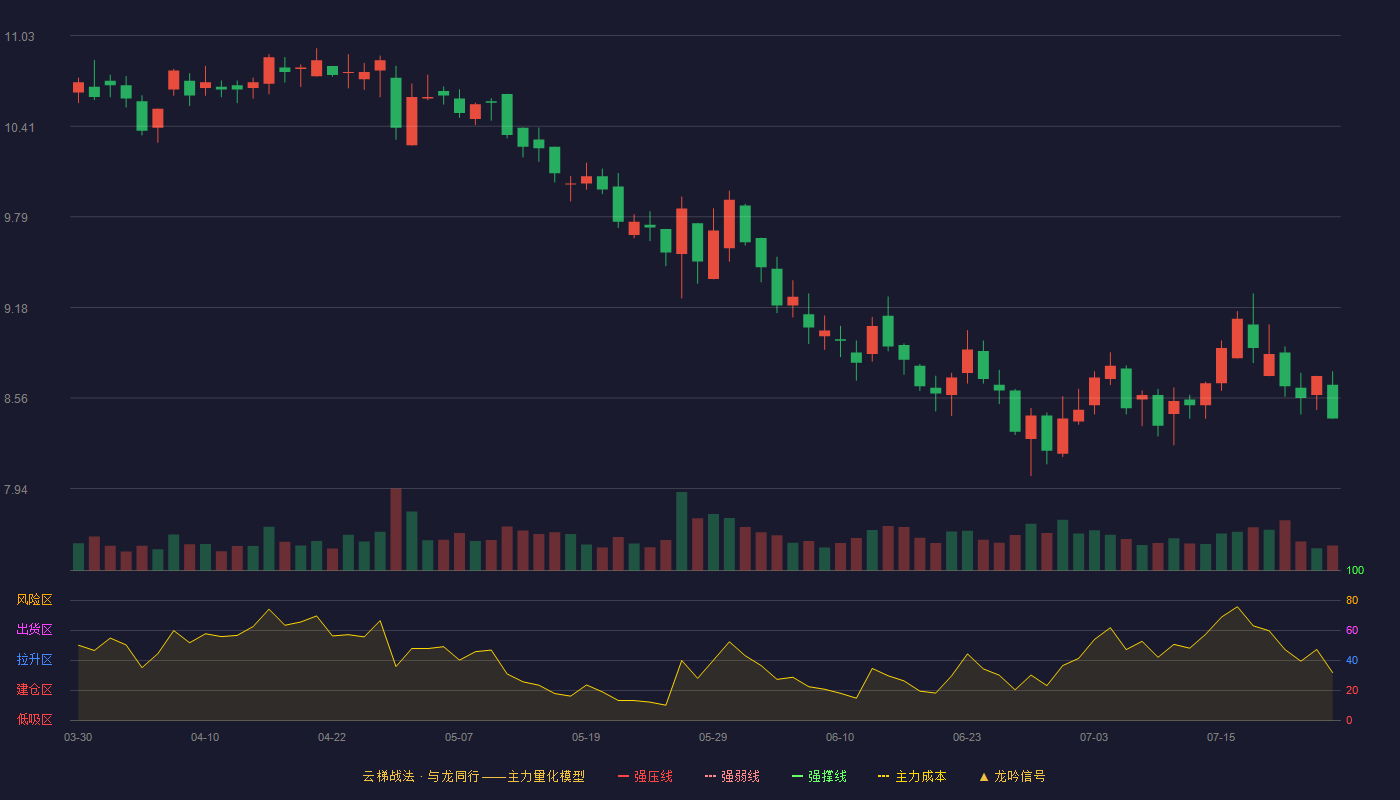This screenshot has width=1400, height=800.
Task: Toggle the 强弱线 legend series
Action: [732, 776]
